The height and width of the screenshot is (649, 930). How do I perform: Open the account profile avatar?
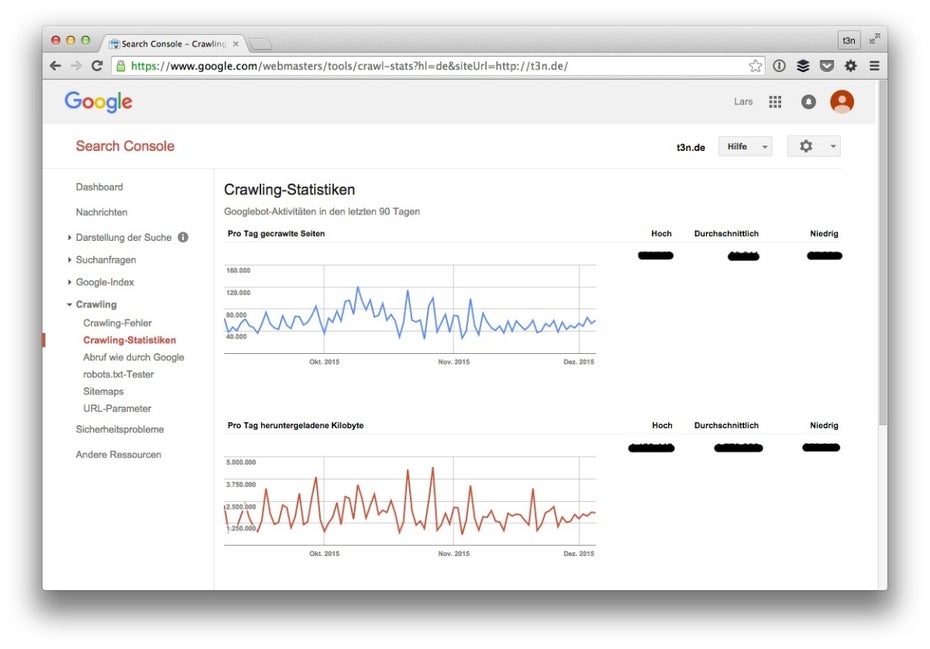(842, 102)
